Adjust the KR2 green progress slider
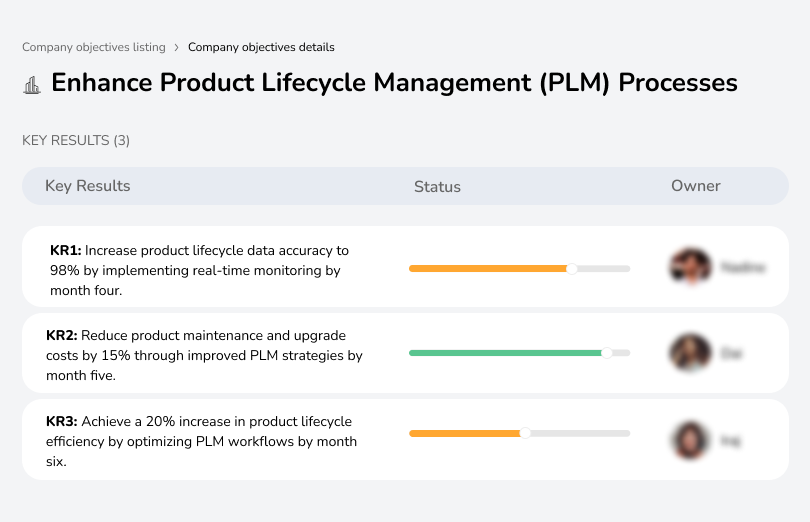 606,353
